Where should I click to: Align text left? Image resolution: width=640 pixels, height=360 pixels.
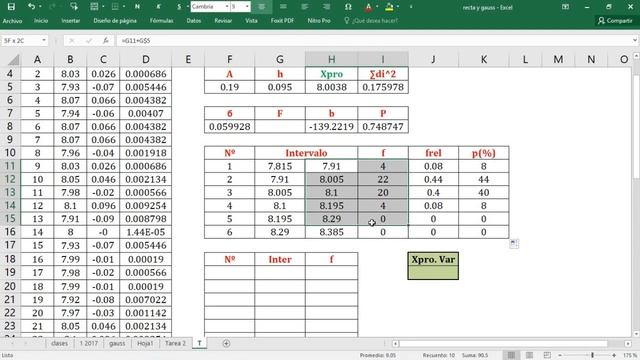pyautogui.click(x=304, y=7)
